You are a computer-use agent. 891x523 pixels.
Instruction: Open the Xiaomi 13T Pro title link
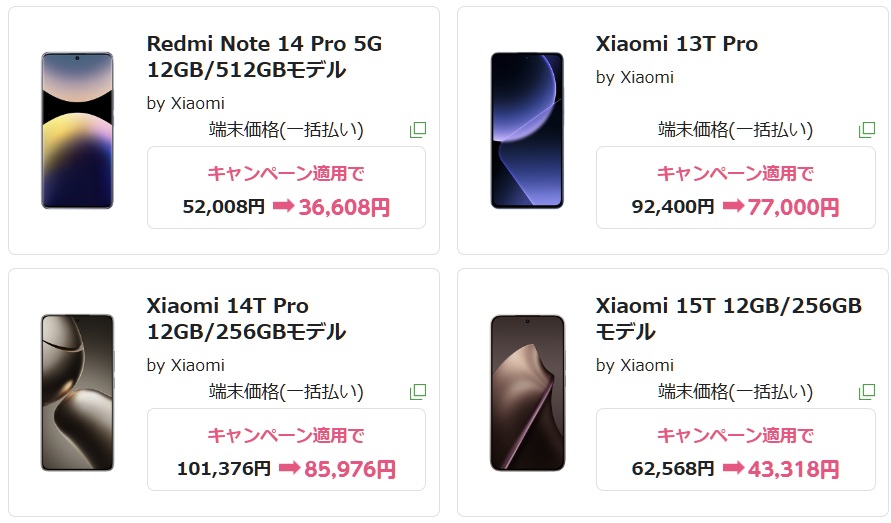tap(677, 44)
